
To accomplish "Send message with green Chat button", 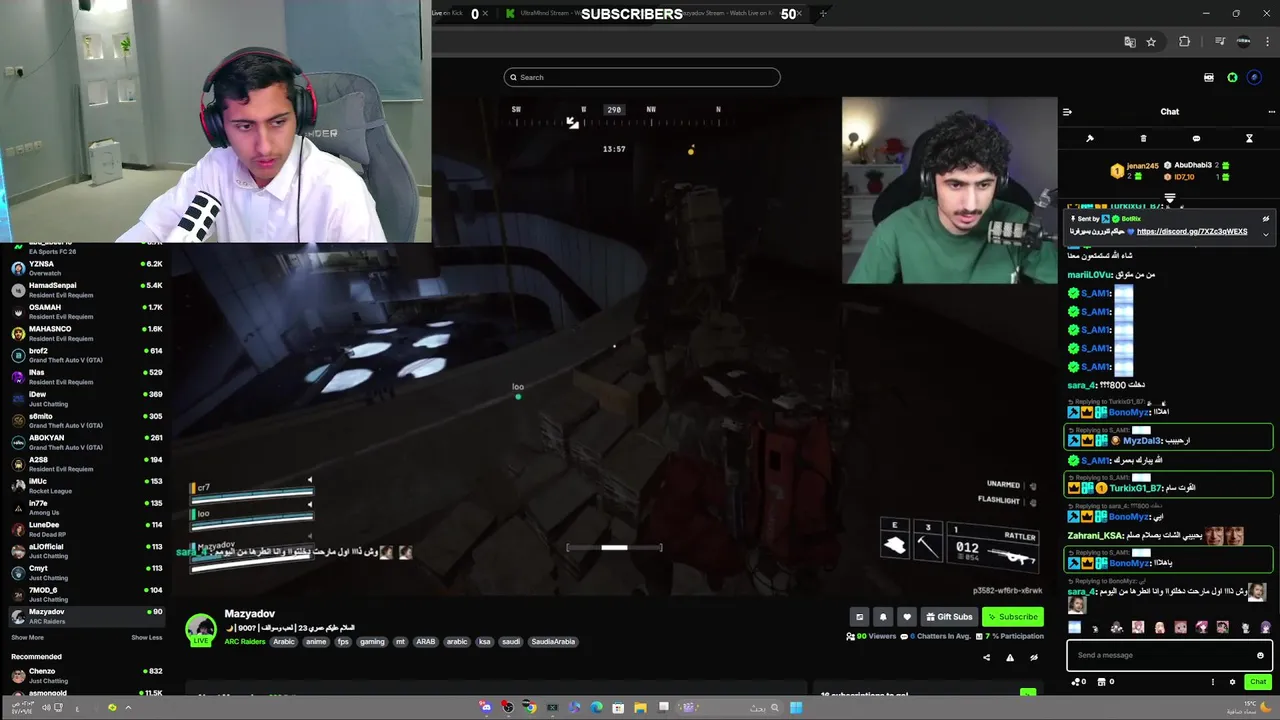I will 1258,682.
